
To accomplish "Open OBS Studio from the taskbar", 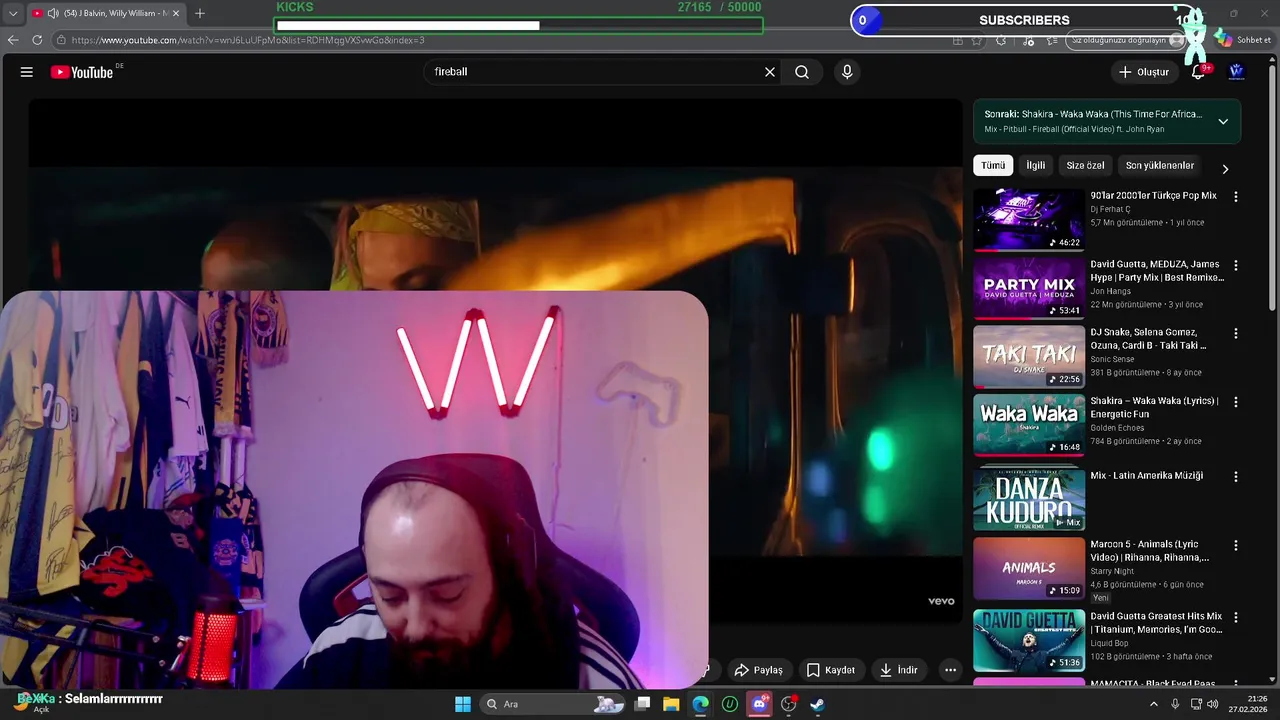I will [788, 704].
